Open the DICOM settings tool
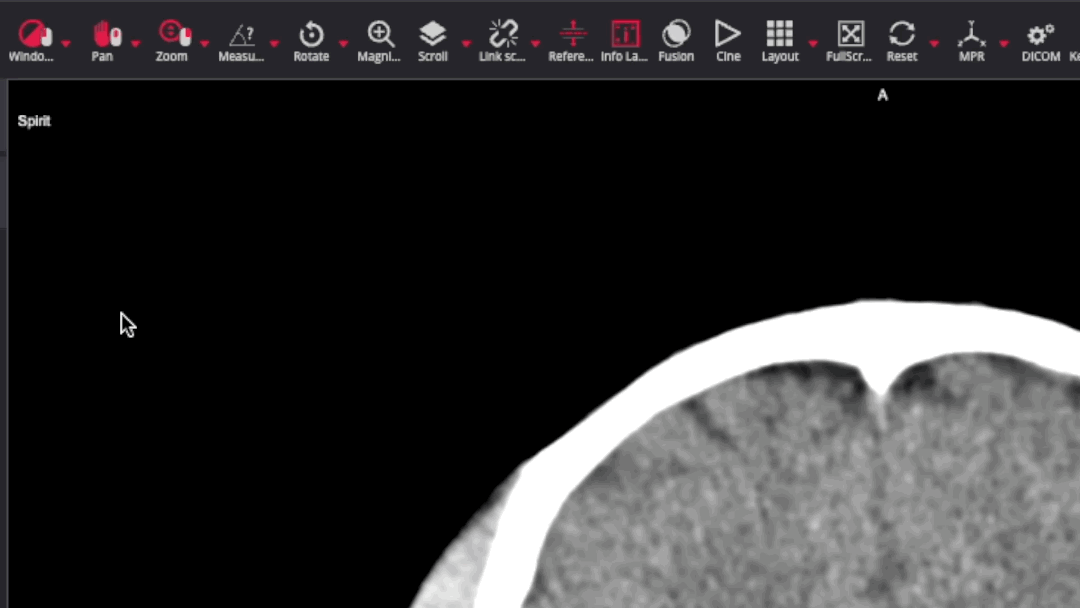Screen dimensions: 1080x608 [x=1041, y=41]
